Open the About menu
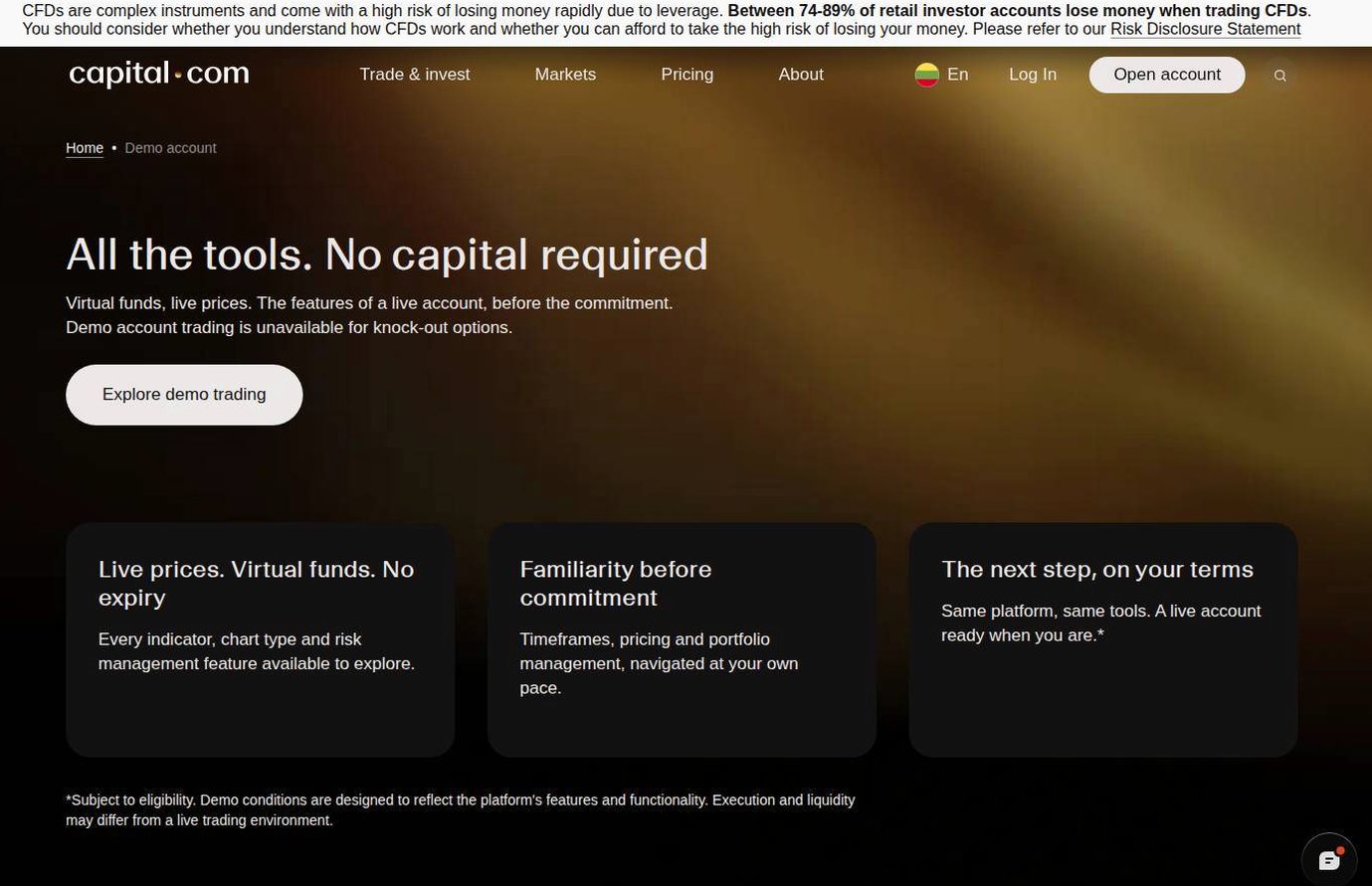Viewport: 1372px width, 886px height. point(801,75)
